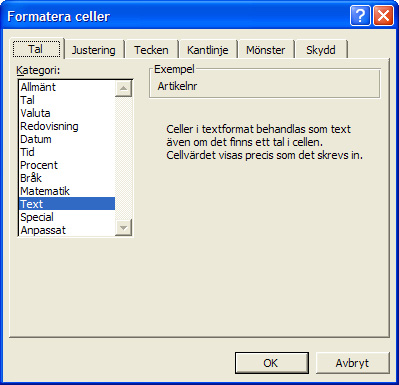This screenshot has width=399, height=385.
Task: Open the Tecken tab
Action: [151, 50]
